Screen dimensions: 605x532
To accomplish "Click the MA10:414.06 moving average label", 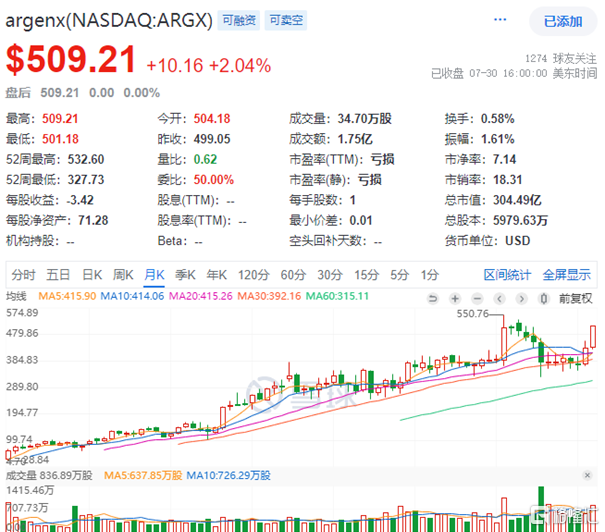I will (132, 296).
